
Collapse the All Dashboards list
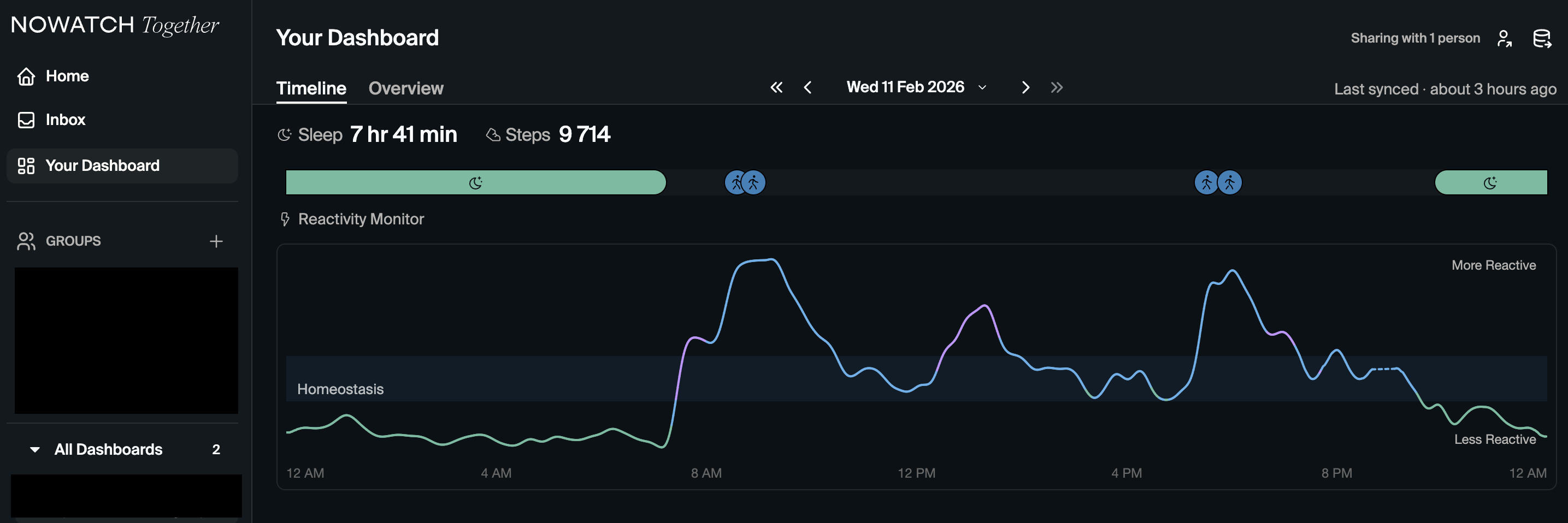point(35,449)
